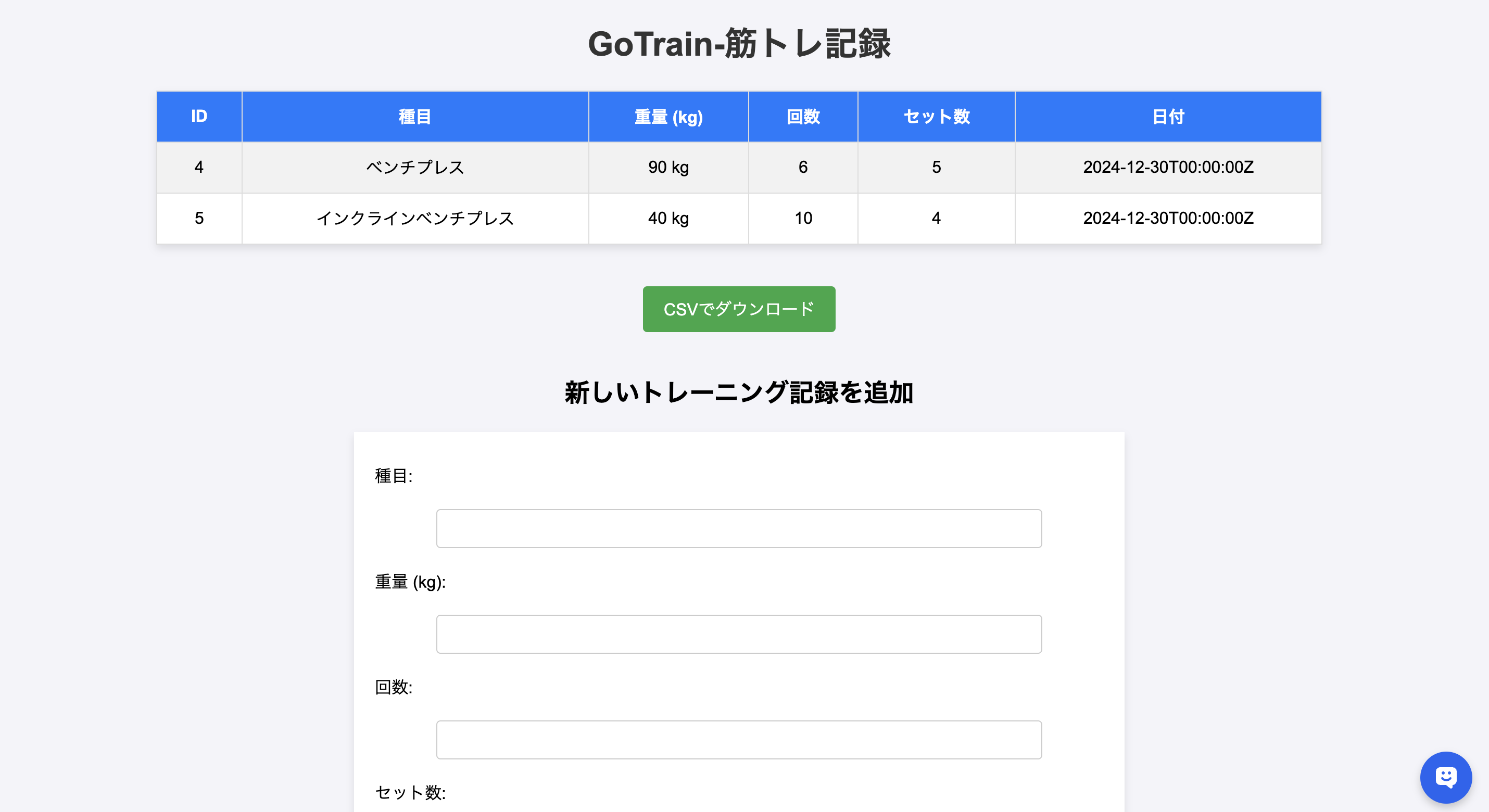This screenshot has height=812, width=1489.
Task: Select the 種目 input field
Action: 739,528
